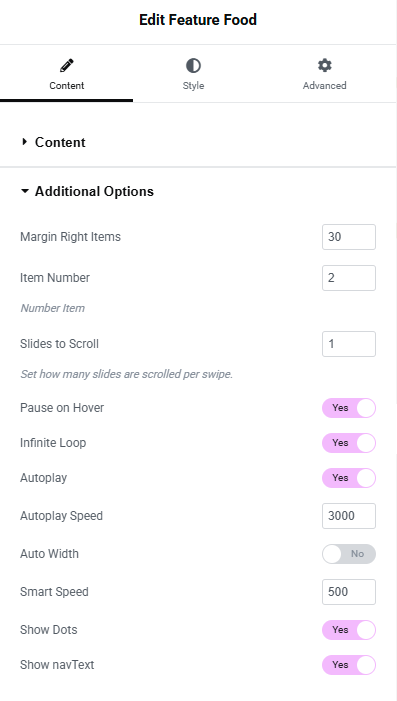Click the Margin Right Items field
The width and height of the screenshot is (397, 701).
click(x=349, y=237)
